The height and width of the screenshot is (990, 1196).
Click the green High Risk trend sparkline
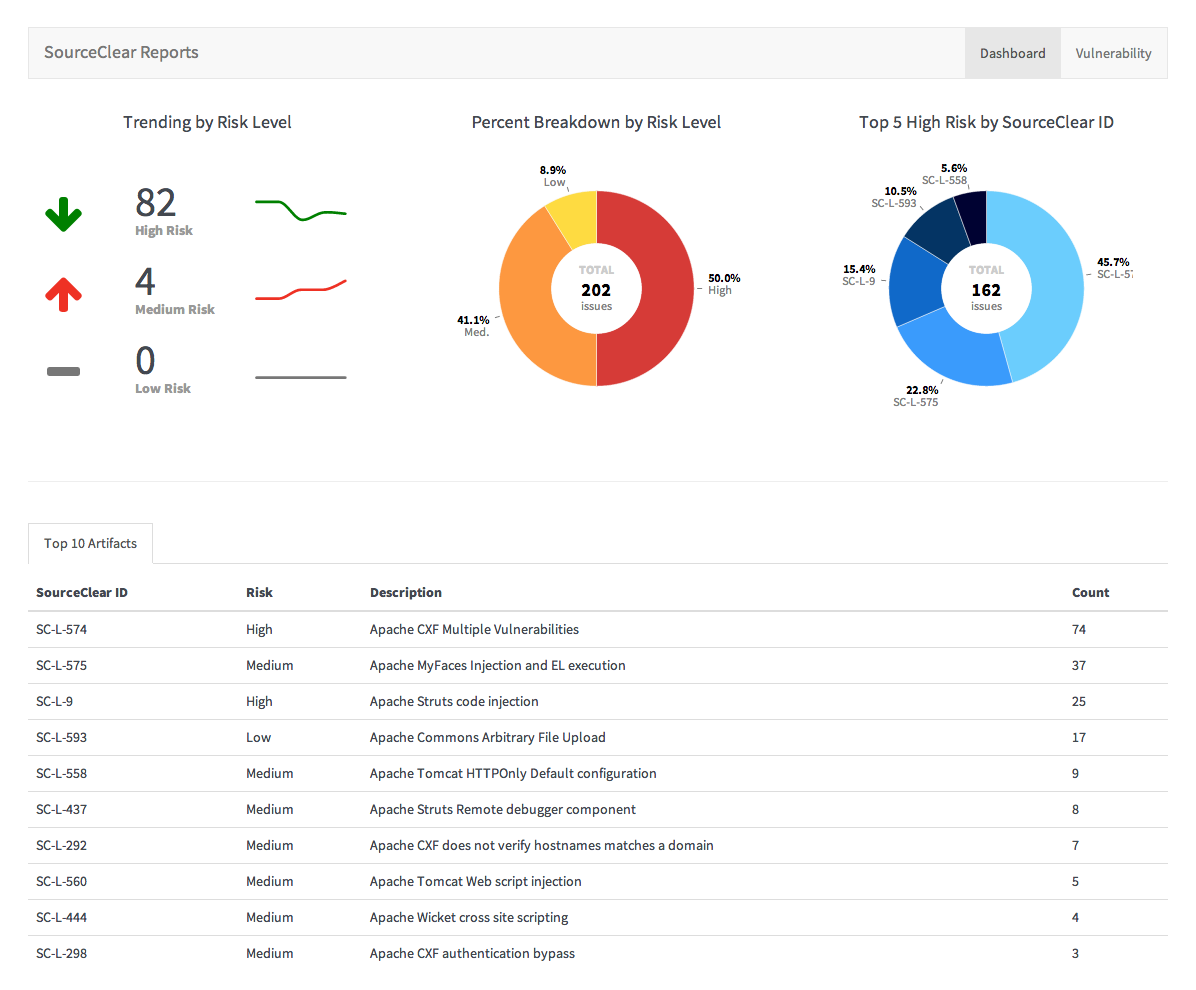point(300,210)
